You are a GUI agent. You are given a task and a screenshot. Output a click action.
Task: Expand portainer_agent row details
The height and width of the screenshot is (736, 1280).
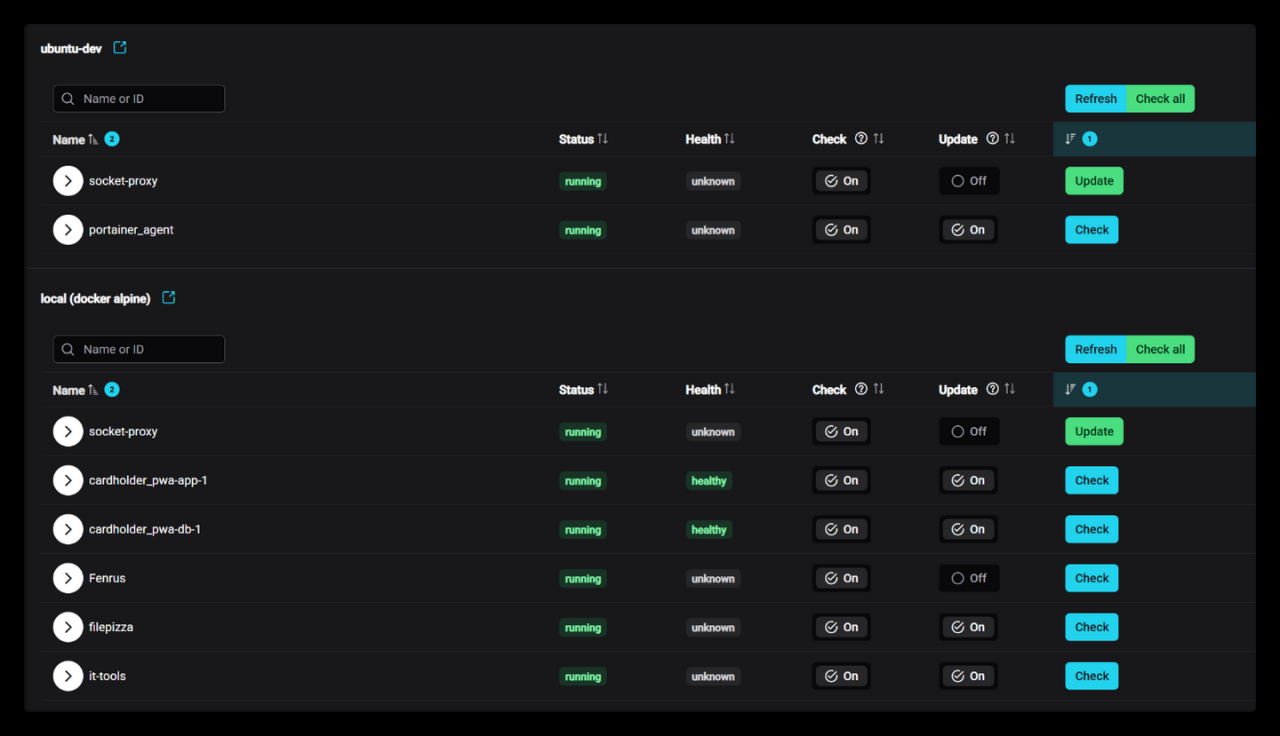coord(68,230)
